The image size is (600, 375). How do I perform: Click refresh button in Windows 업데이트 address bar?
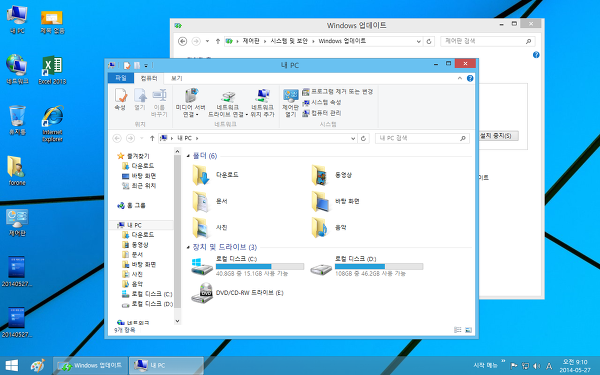[x=429, y=41]
